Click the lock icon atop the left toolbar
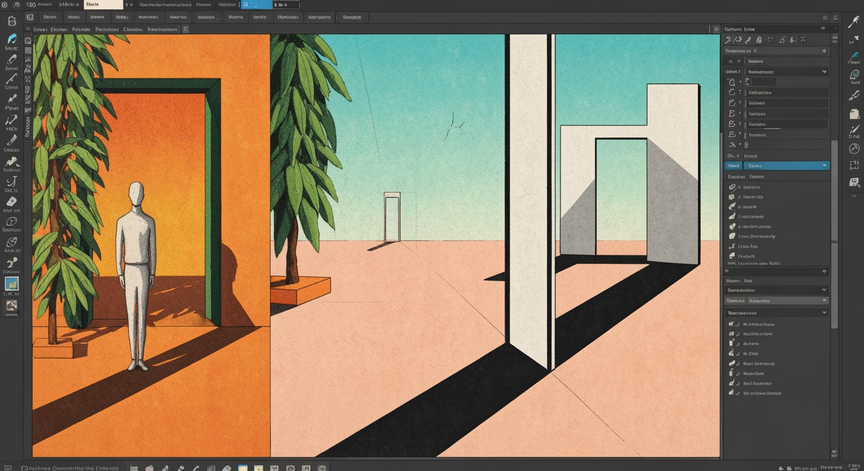 [12, 21]
